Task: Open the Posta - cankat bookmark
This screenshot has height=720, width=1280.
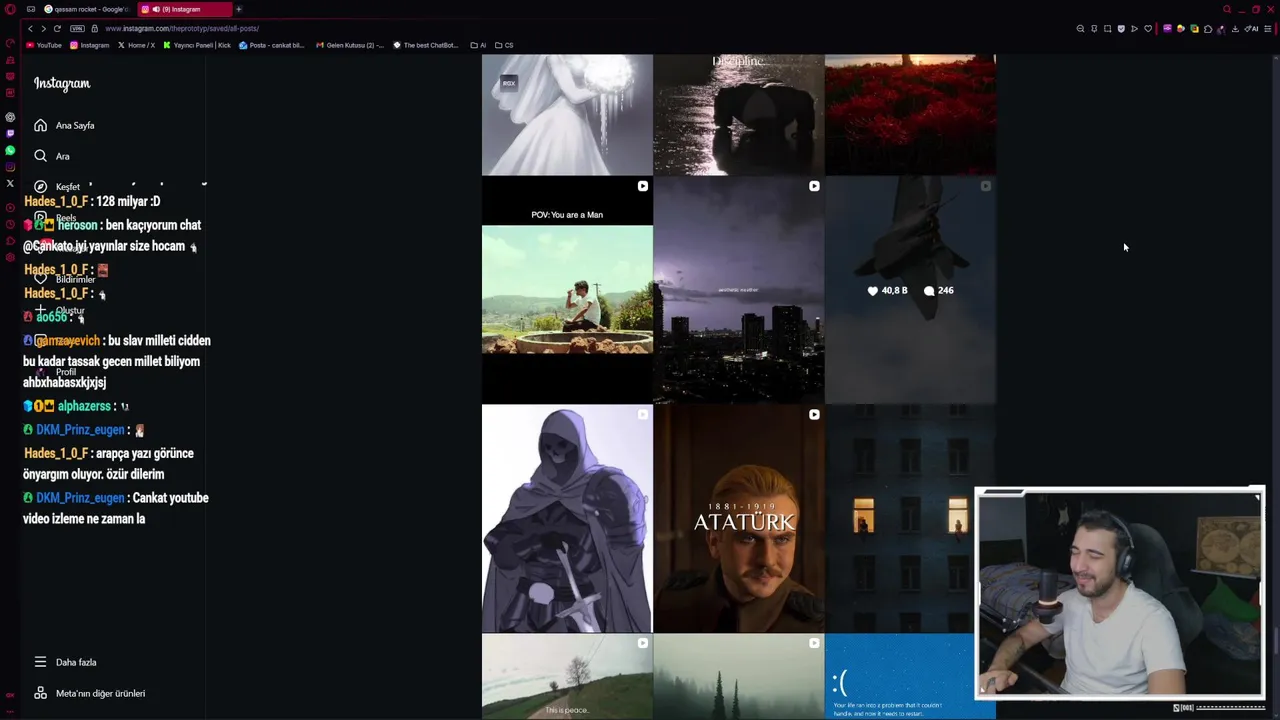Action: 272,45
